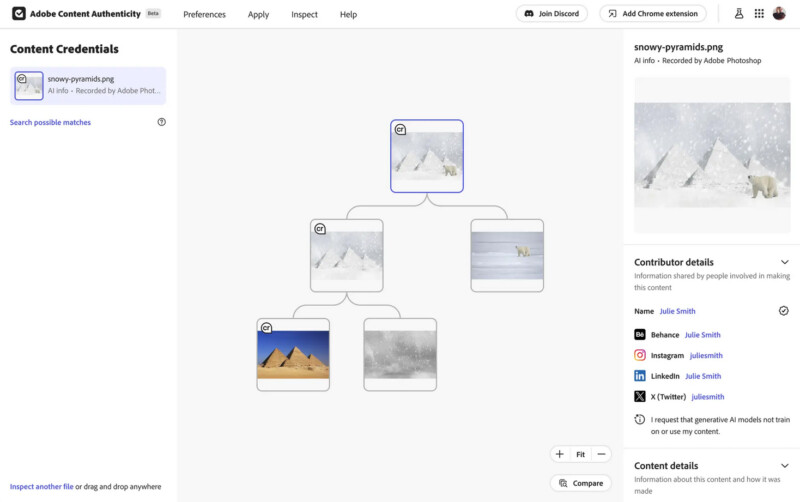Click the verified checkmark next to Name
Screen dimensions: 800x502
point(784,311)
